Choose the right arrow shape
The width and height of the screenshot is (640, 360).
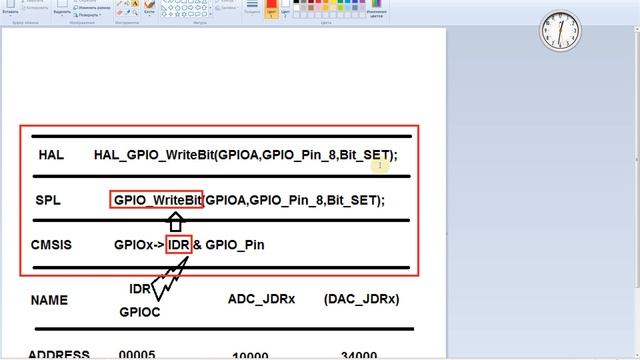(191, 8)
